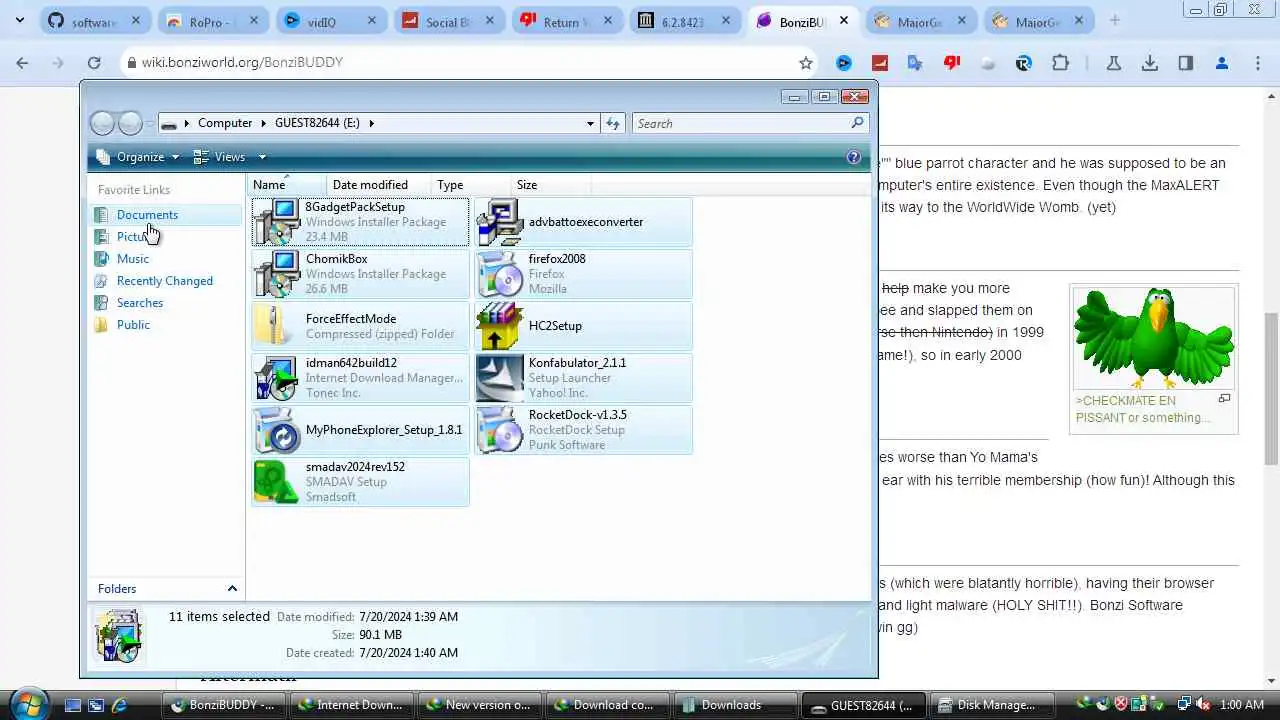1280x720 pixels.
Task: Select the ChomikBox installer icon
Action: click(x=276, y=274)
